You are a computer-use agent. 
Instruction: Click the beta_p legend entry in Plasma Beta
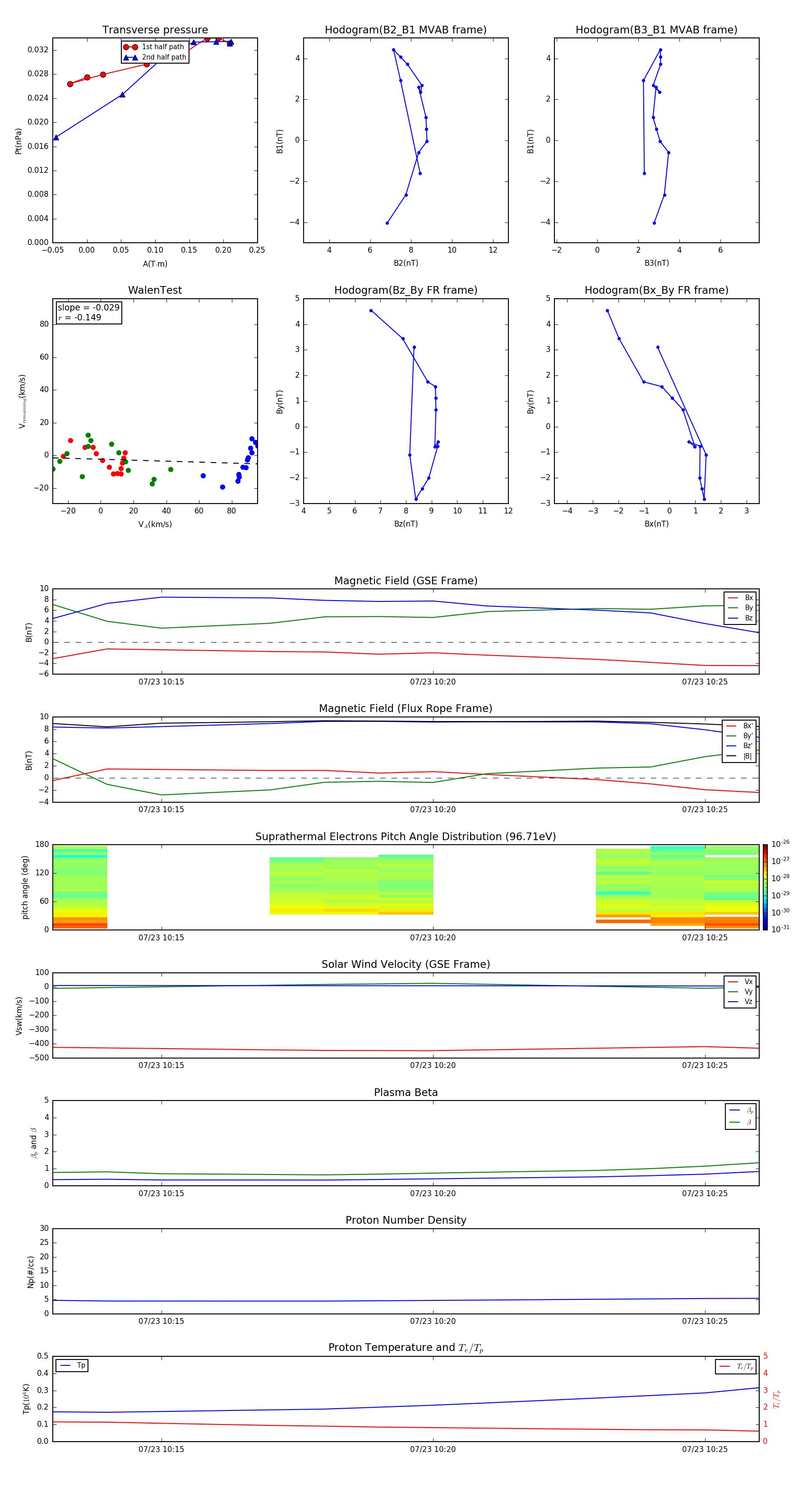pos(741,1110)
